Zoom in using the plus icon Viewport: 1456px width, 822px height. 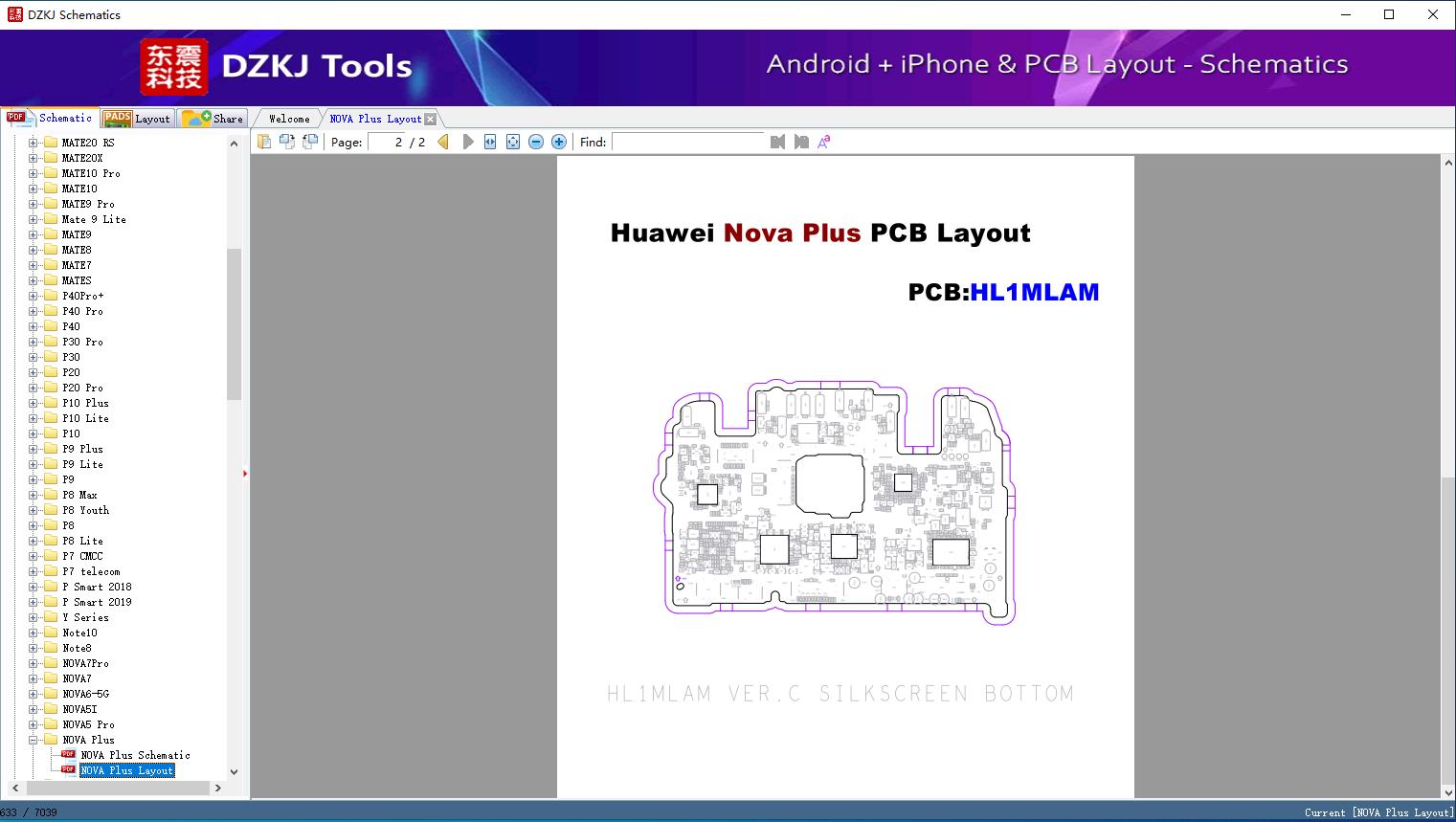pyautogui.click(x=558, y=141)
